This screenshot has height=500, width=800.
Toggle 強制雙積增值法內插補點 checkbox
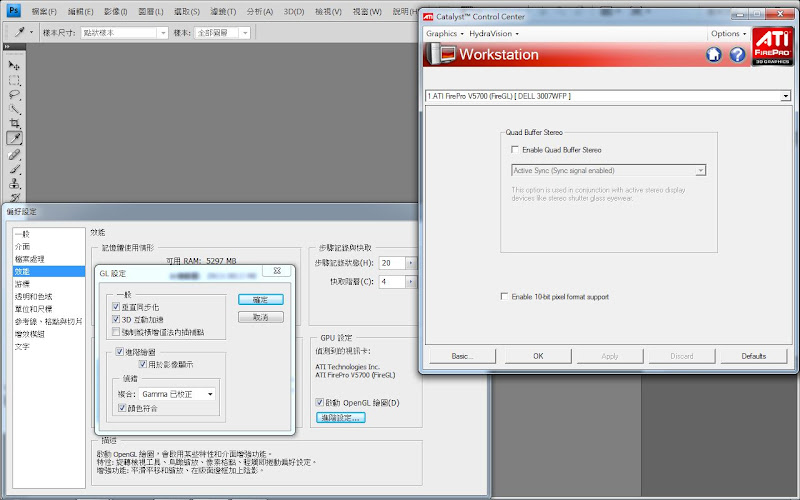click(x=116, y=332)
